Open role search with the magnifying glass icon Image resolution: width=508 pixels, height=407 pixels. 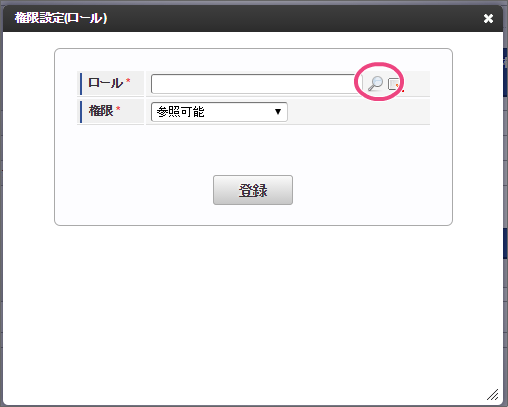[375, 83]
